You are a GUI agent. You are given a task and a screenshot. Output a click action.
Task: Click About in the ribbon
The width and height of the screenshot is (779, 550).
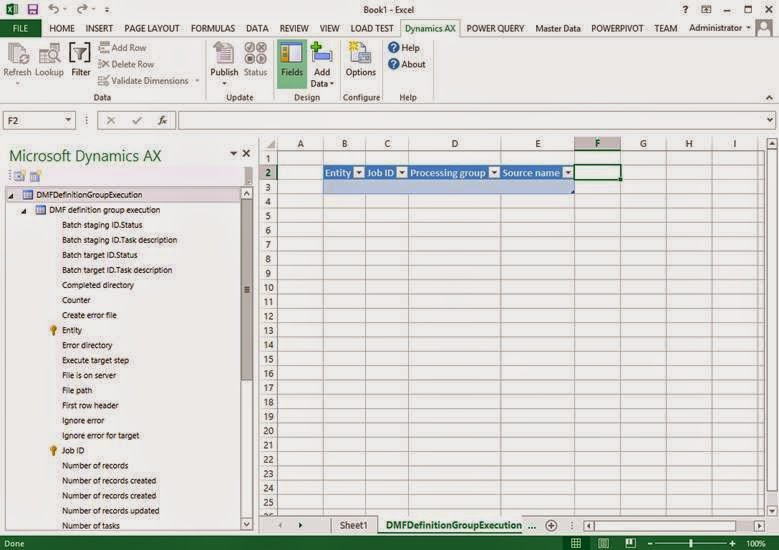pos(407,64)
